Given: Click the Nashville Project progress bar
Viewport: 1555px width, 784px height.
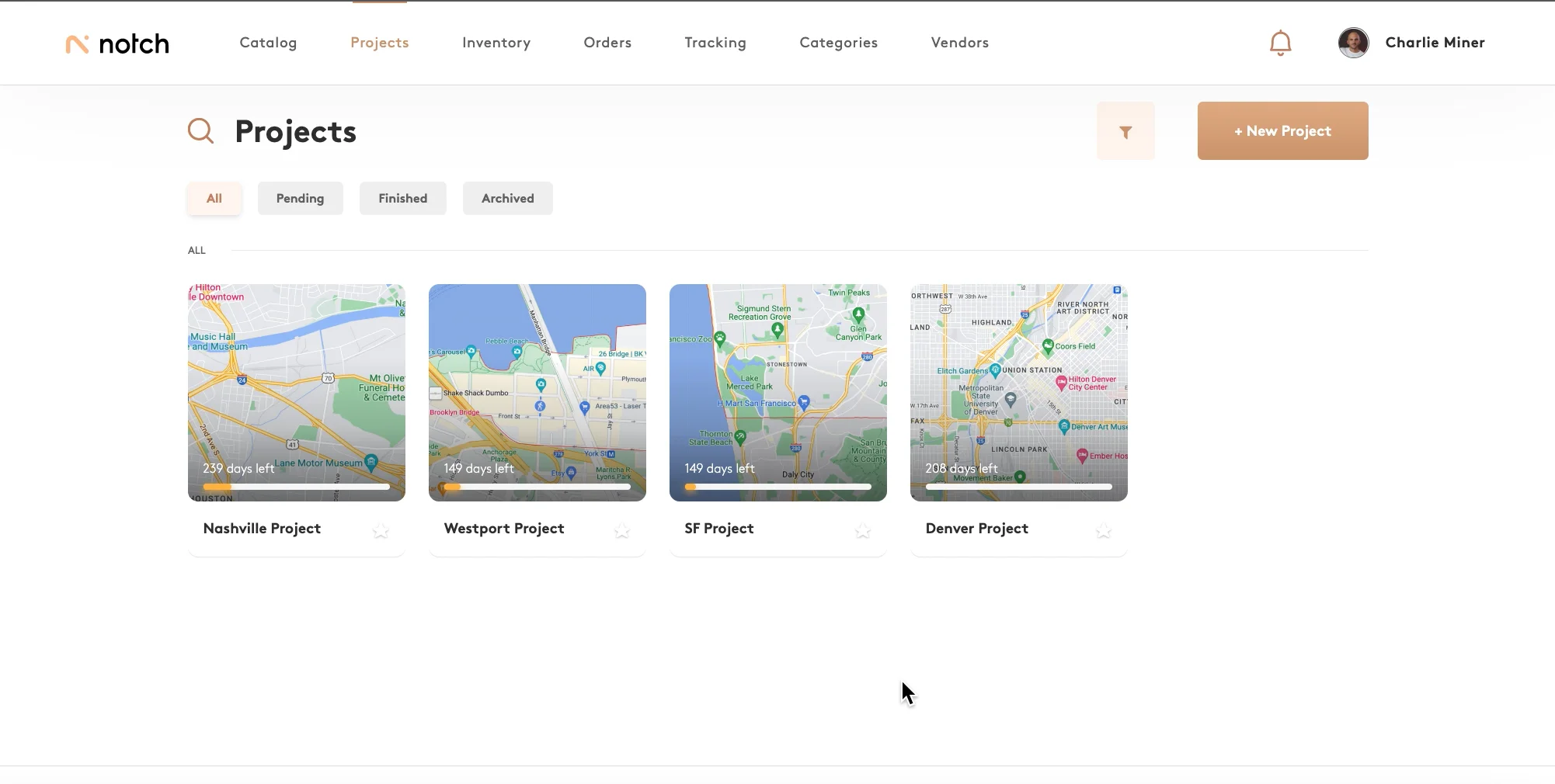Looking at the screenshot, I should point(297,487).
